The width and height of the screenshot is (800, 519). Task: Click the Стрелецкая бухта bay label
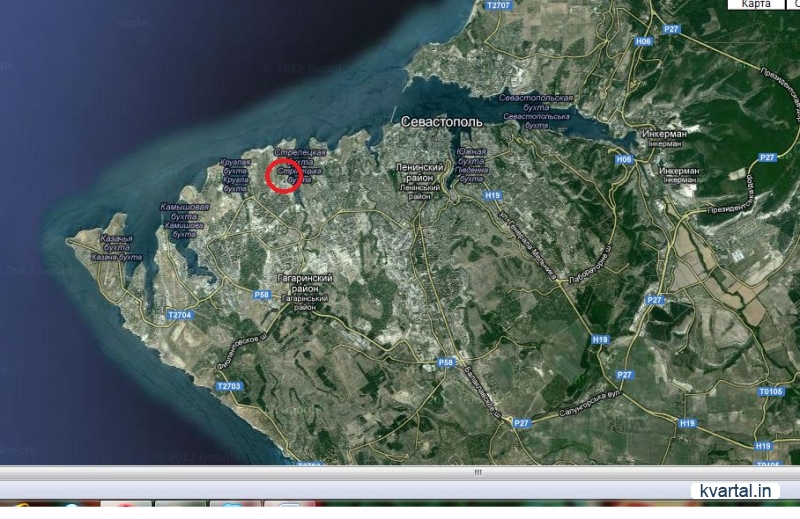(x=300, y=152)
